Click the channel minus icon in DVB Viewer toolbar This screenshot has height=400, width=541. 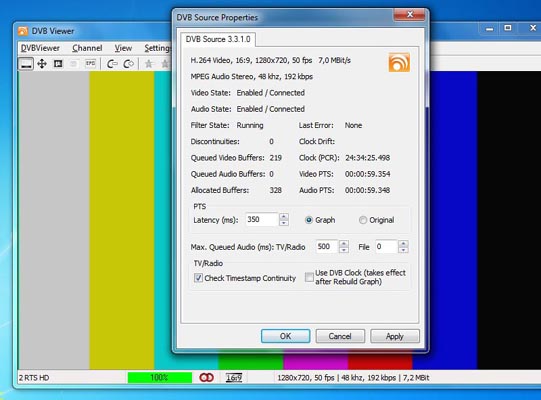coord(112,64)
